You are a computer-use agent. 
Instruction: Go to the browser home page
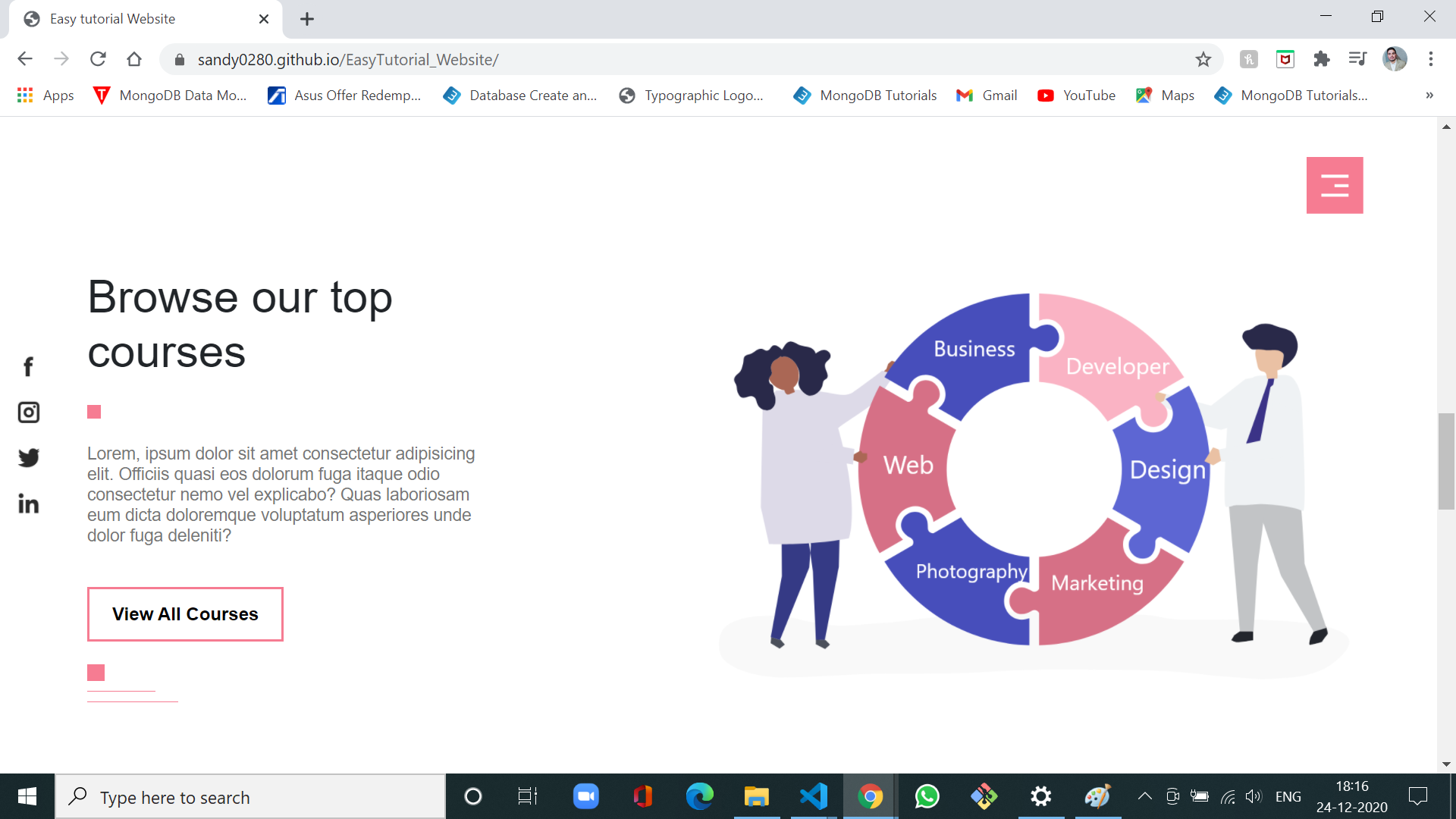tap(134, 59)
